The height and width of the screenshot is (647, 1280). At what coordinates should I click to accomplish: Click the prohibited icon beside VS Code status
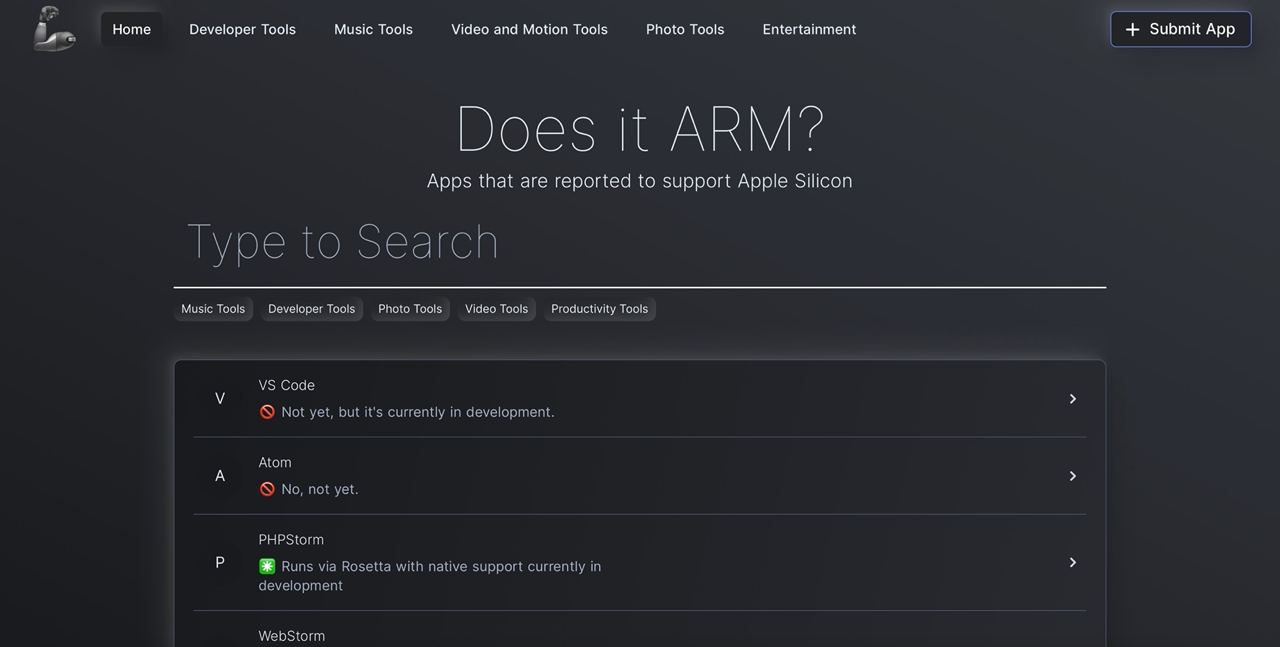coord(267,412)
